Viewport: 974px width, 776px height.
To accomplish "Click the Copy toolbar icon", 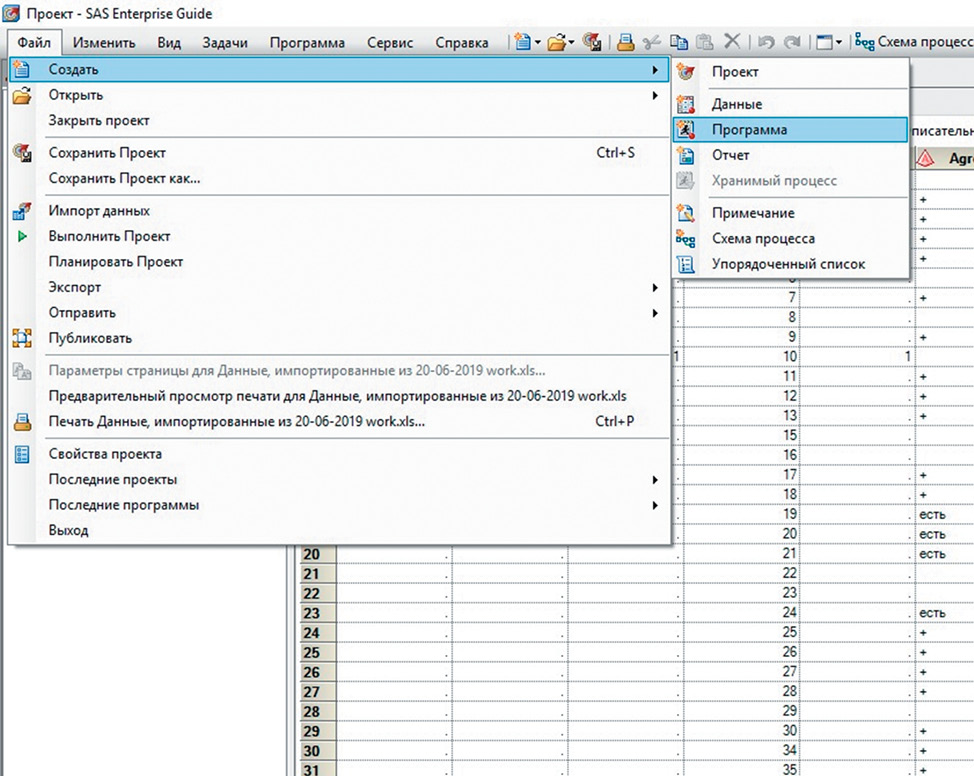I will [678, 42].
